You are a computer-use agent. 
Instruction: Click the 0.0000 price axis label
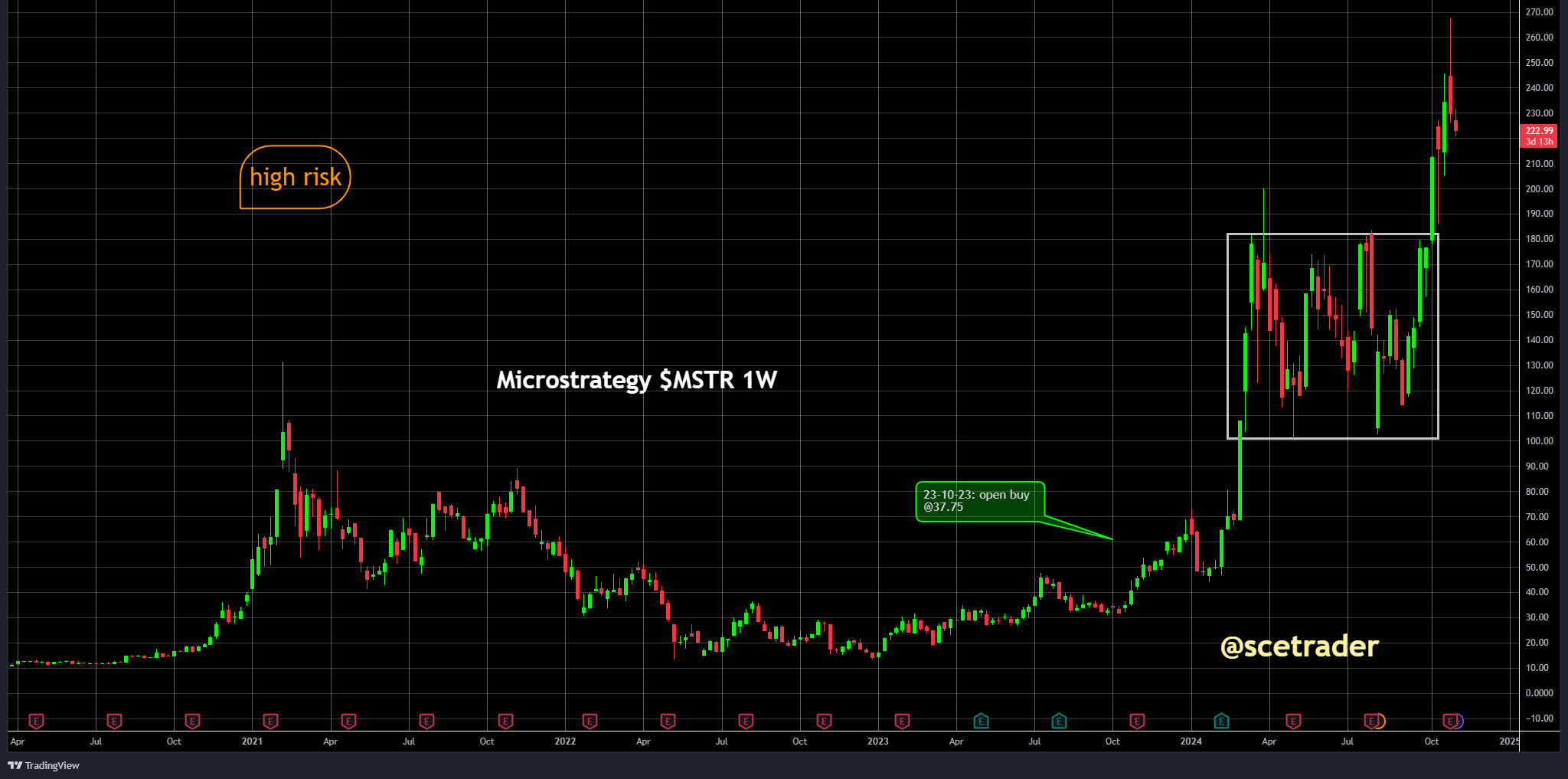(1540, 693)
